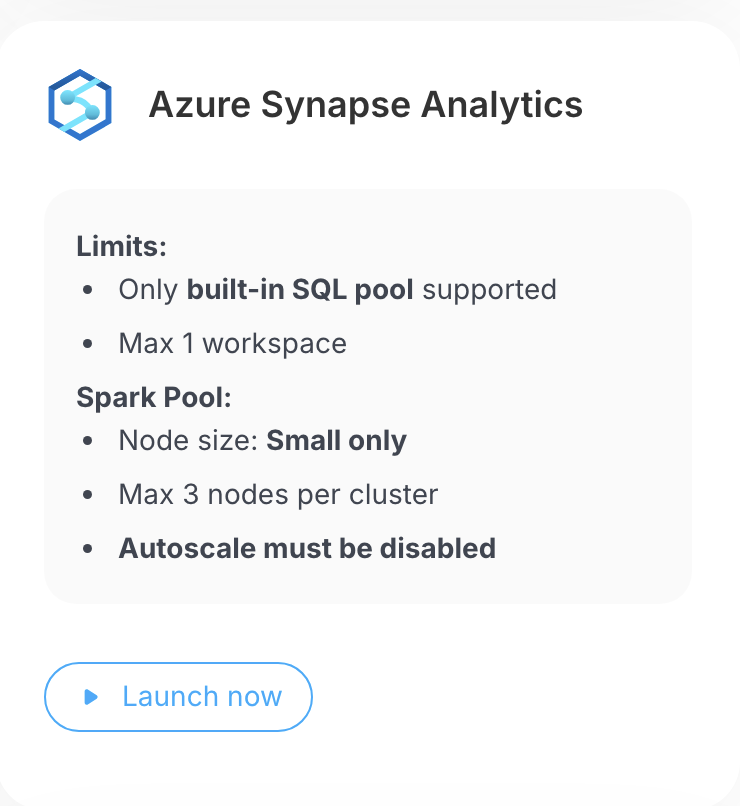Click the Launch now button
The image size is (740, 806).
point(178,697)
